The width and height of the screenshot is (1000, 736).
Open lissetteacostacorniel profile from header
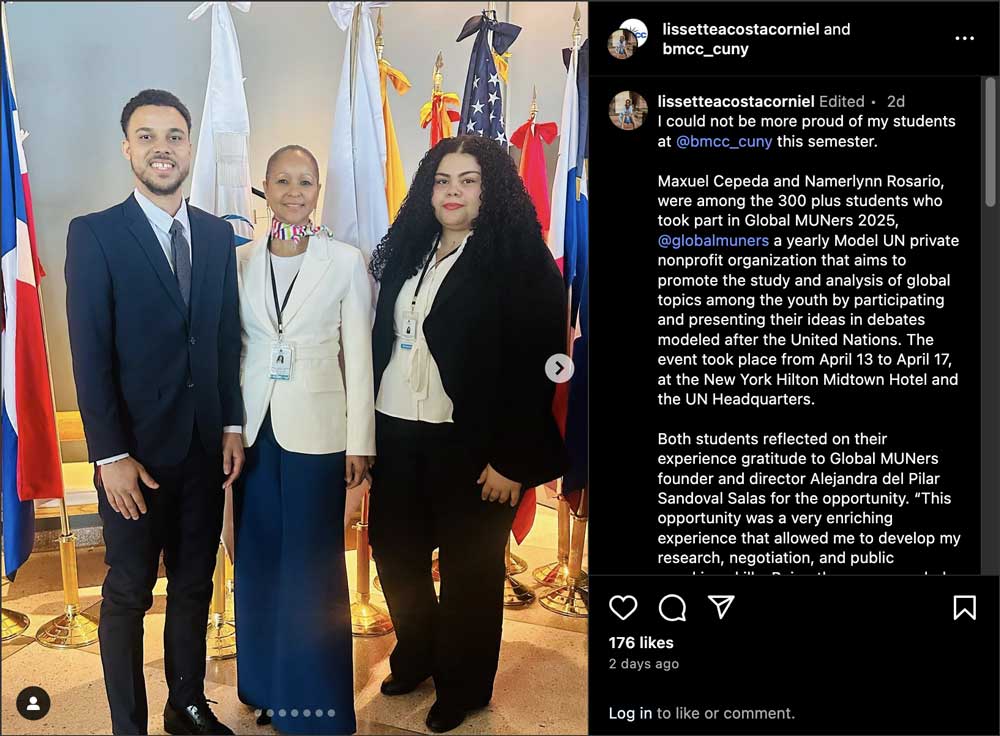tap(740, 29)
